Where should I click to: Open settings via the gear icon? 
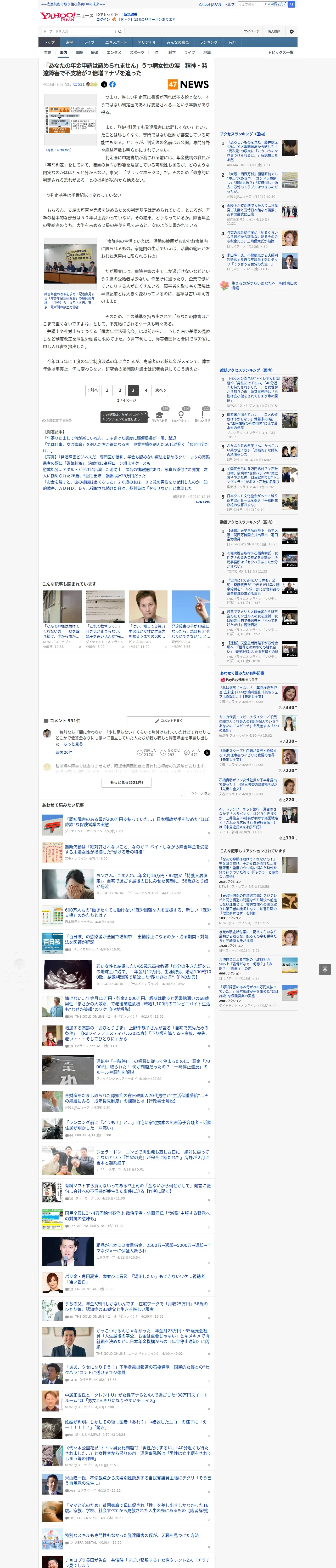coord(292,32)
